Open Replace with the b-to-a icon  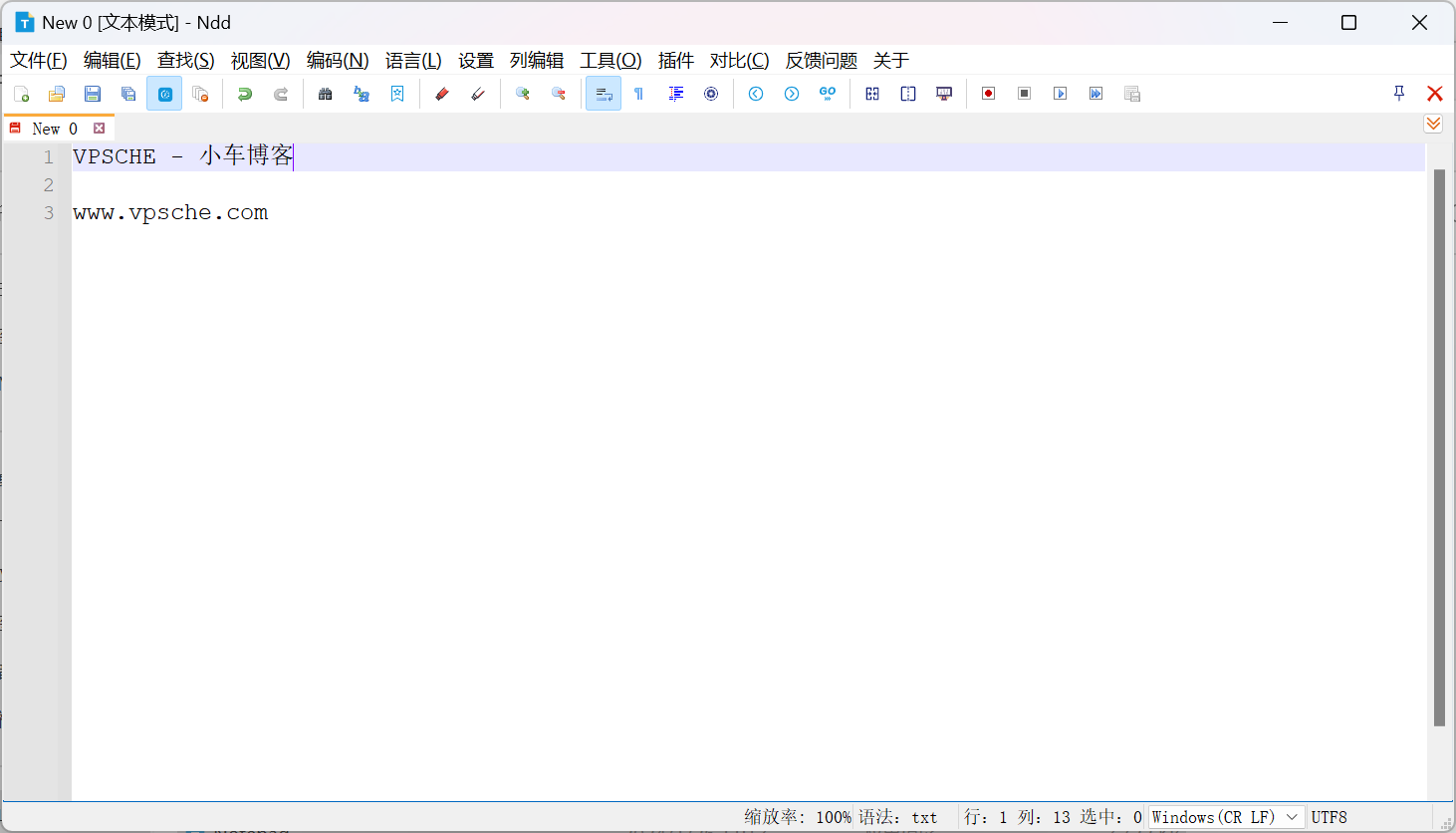[362, 94]
